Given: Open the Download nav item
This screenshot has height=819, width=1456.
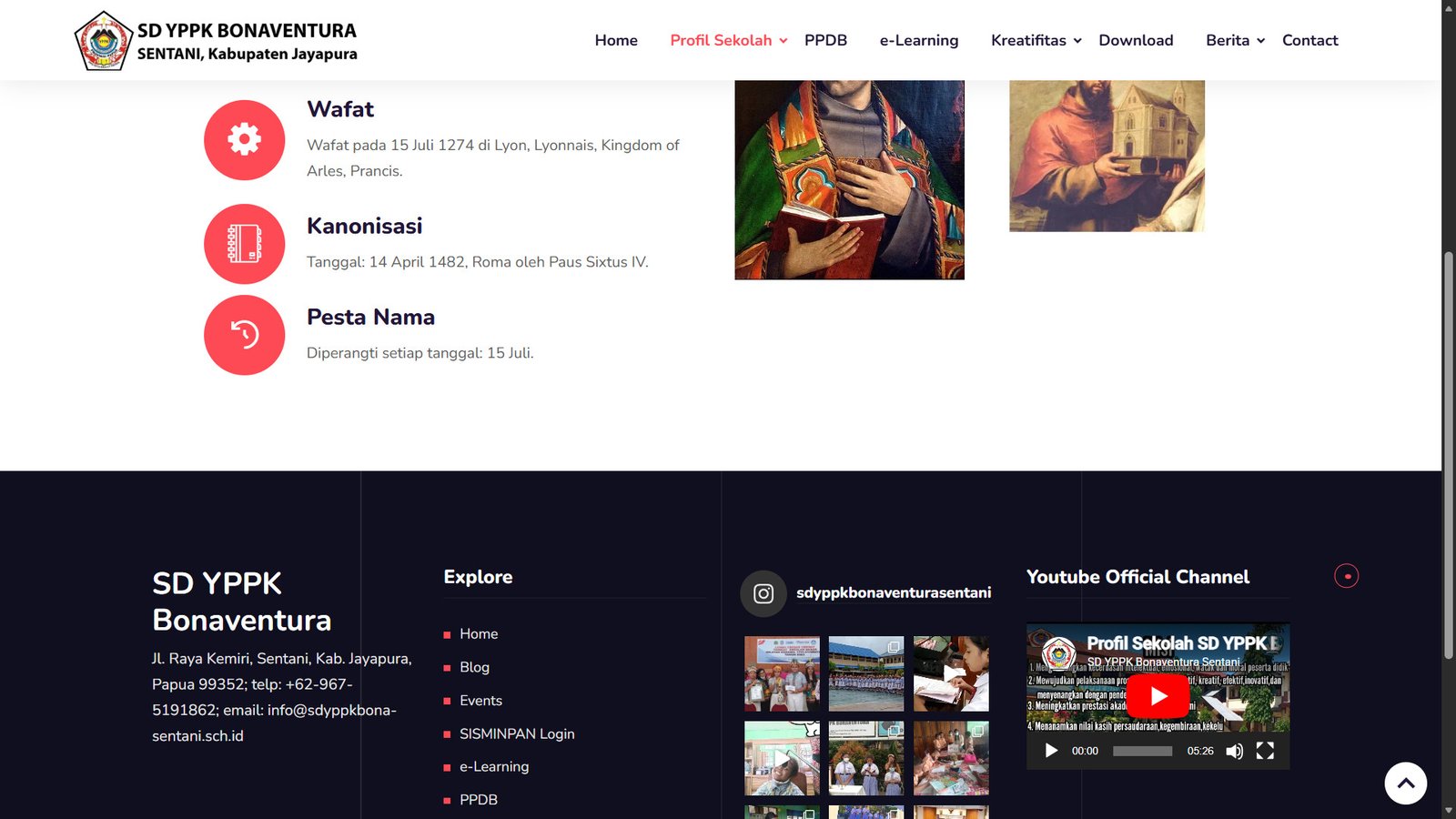Looking at the screenshot, I should tap(1136, 40).
